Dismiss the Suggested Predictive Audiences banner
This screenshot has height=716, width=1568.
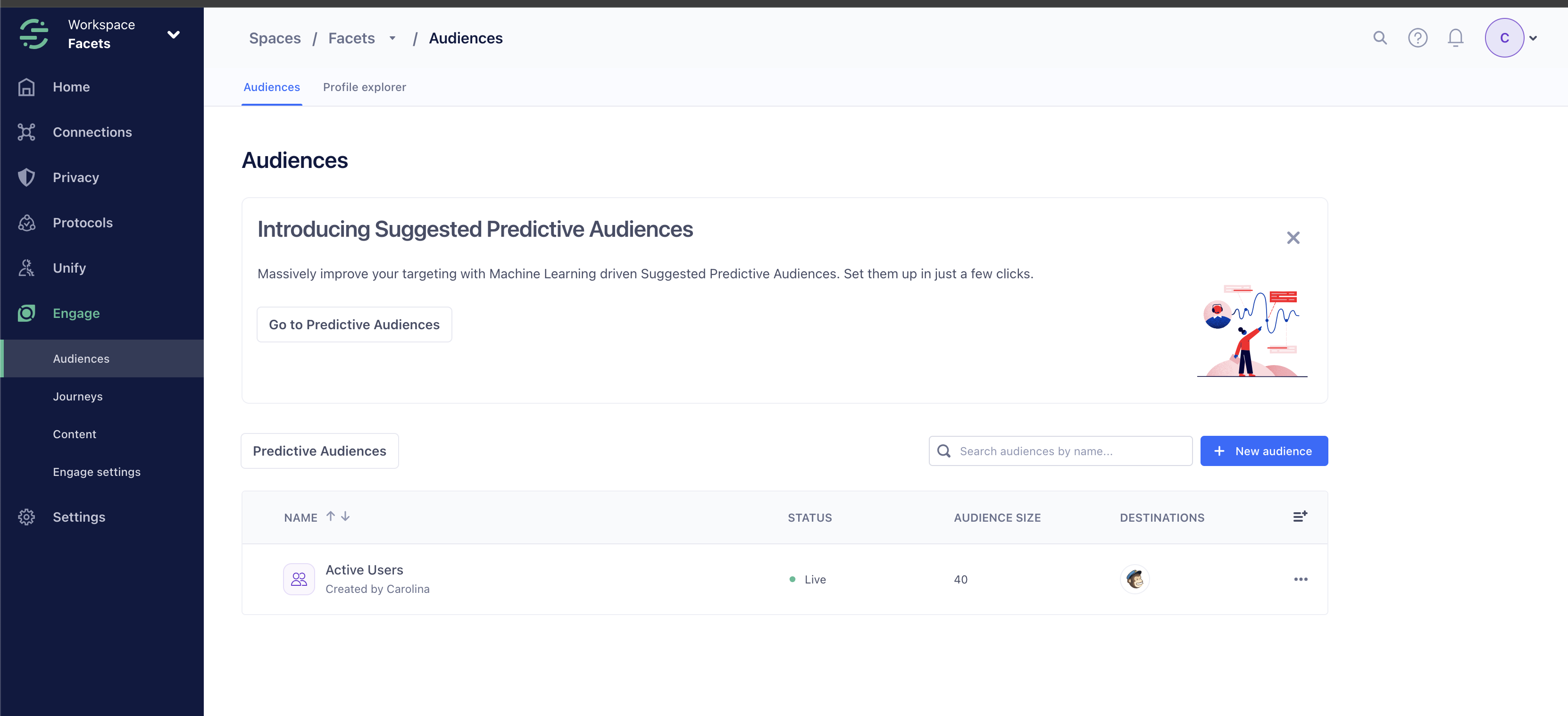pos(1293,237)
